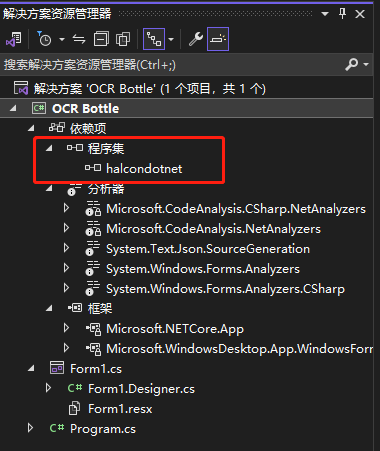Collapse all tree nodes
Viewport: 380px width, 451px height.
tap(101, 39)
